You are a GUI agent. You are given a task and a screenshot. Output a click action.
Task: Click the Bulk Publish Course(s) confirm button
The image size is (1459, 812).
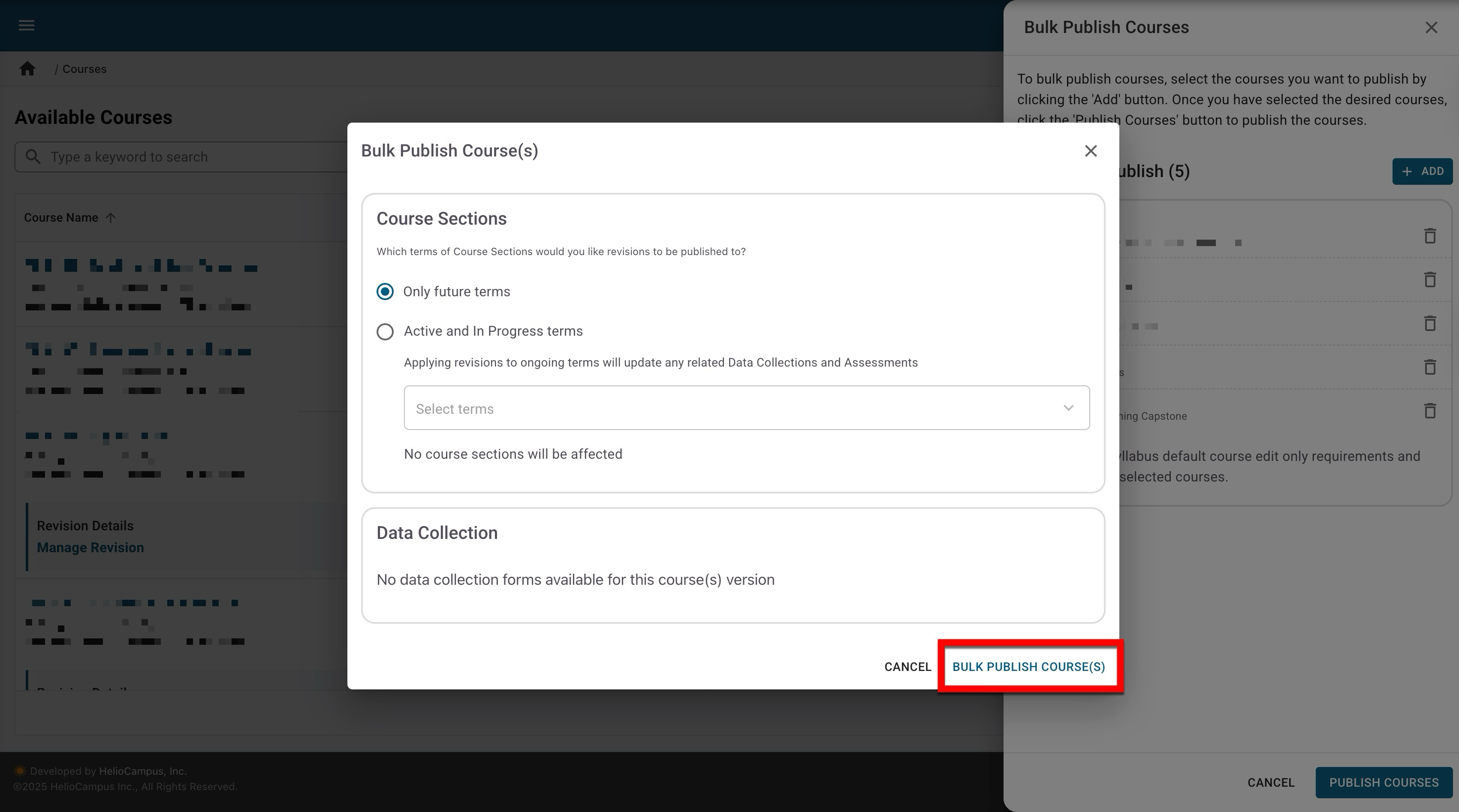coord(1028,667)
